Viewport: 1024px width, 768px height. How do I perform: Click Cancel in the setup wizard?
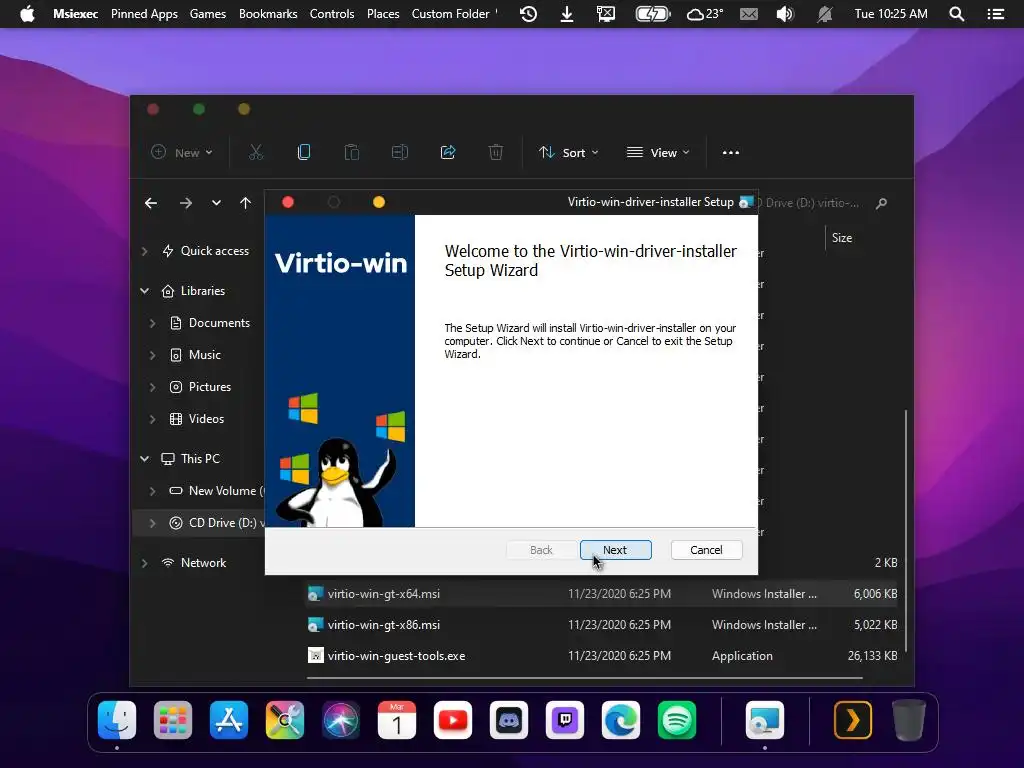706,550
